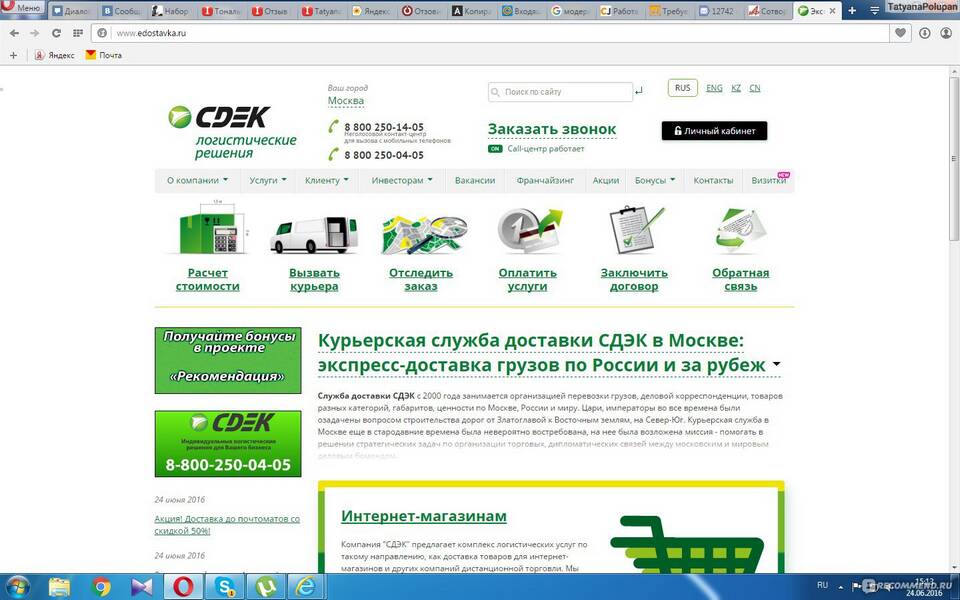Submit search with the enter arrow icon
This screenshot has width=960, height=600.
click(639, 91)
